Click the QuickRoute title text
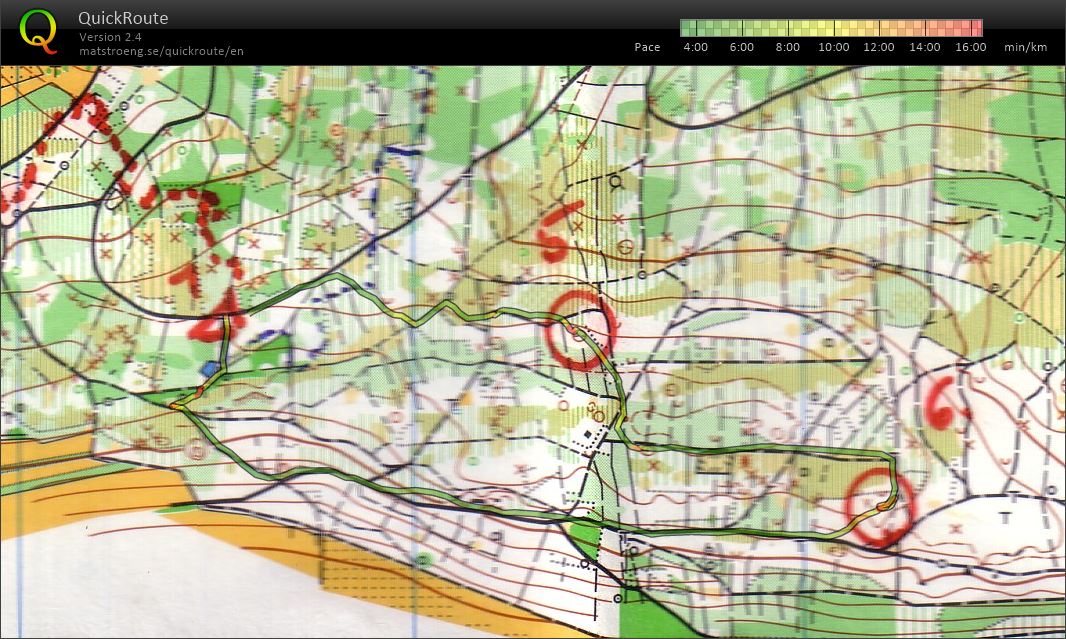Viewport: 1066px width, 639px height. (123, 18)
